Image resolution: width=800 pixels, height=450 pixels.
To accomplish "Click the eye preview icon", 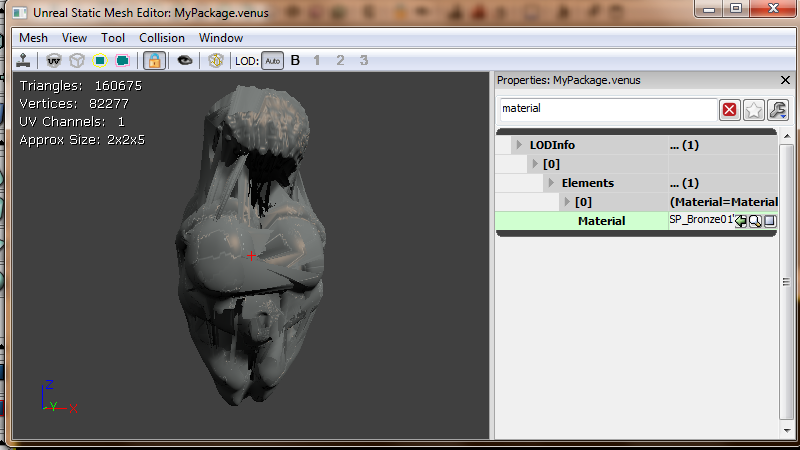I will point(185,61).
